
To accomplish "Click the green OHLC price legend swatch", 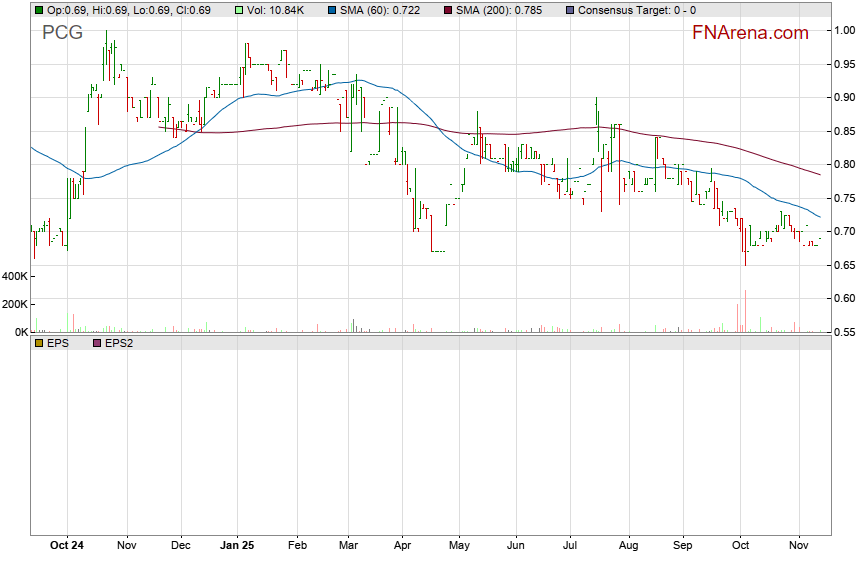I will coord(39,10).
